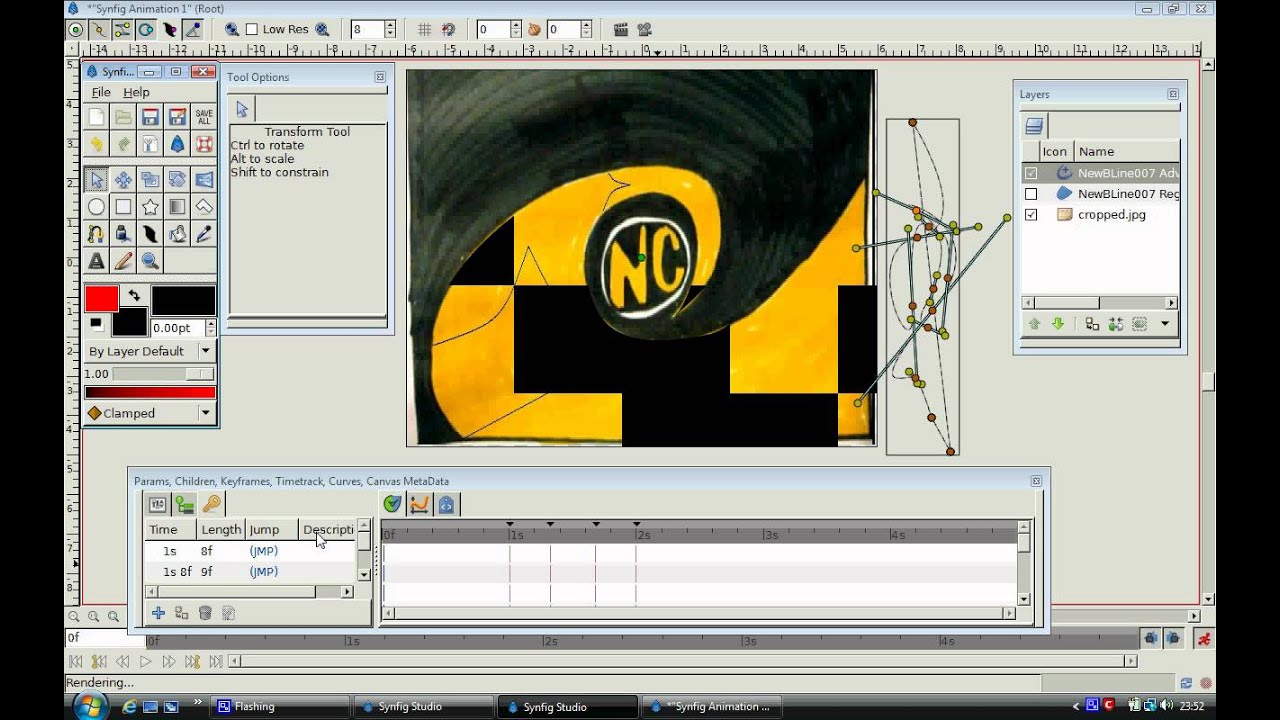This screenshot has height=720, width=1280.
Task: Toggle the grid display icon
Action: [425, 30]
